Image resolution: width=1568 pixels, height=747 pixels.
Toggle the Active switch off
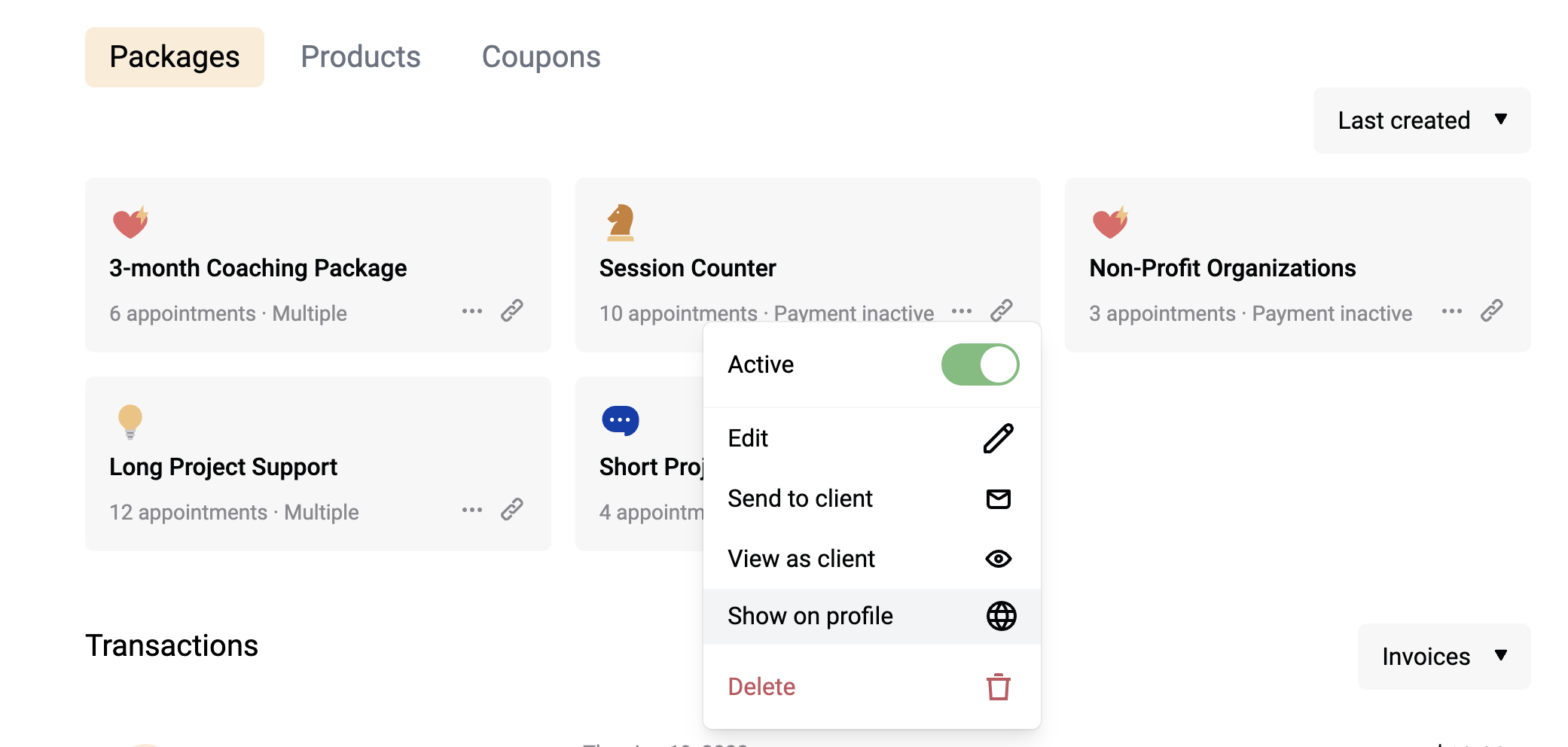pyautogui.click(x=981, y=364)
